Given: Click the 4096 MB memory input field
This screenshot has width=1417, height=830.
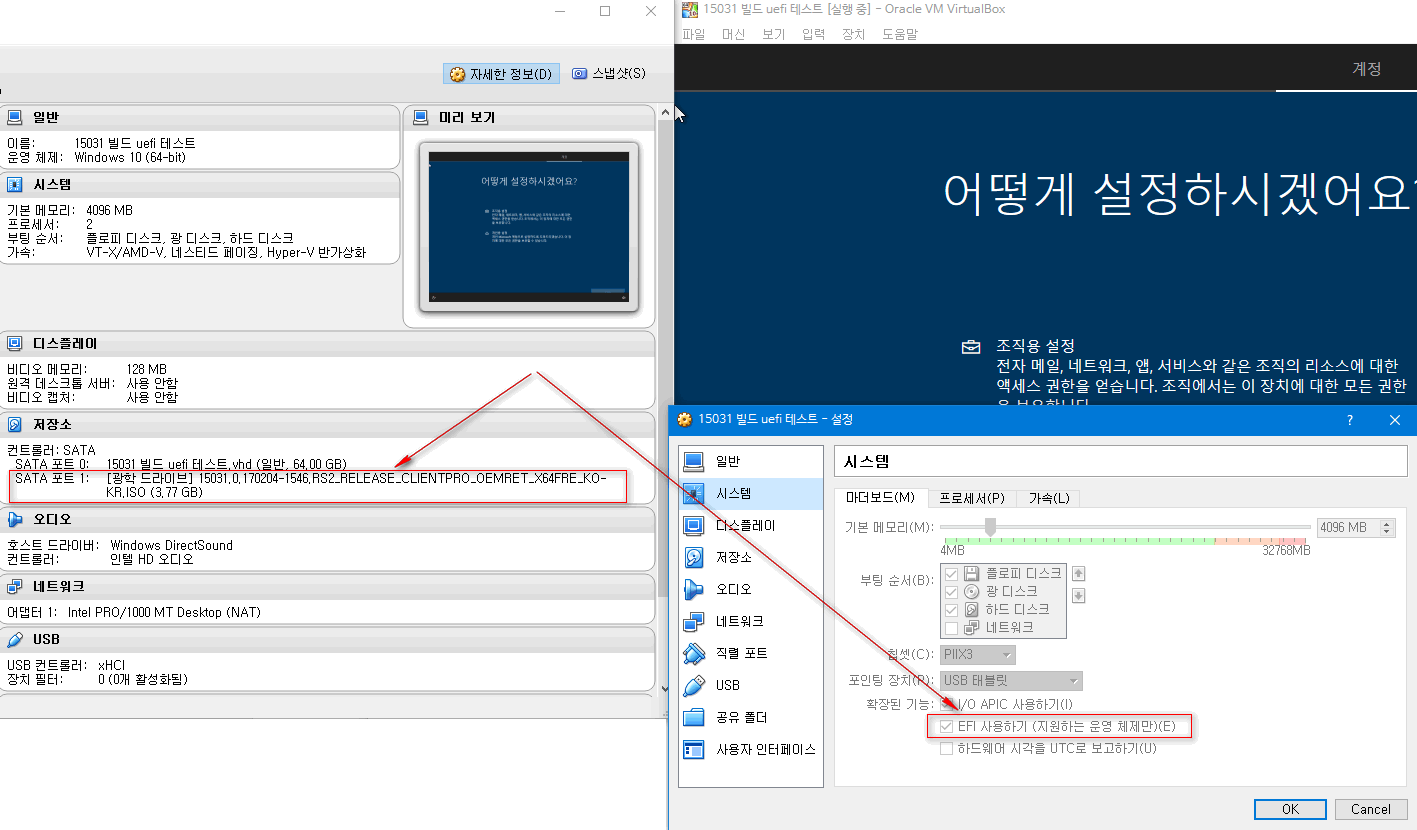Looking at the screenshot, I should coord(1348,528).
